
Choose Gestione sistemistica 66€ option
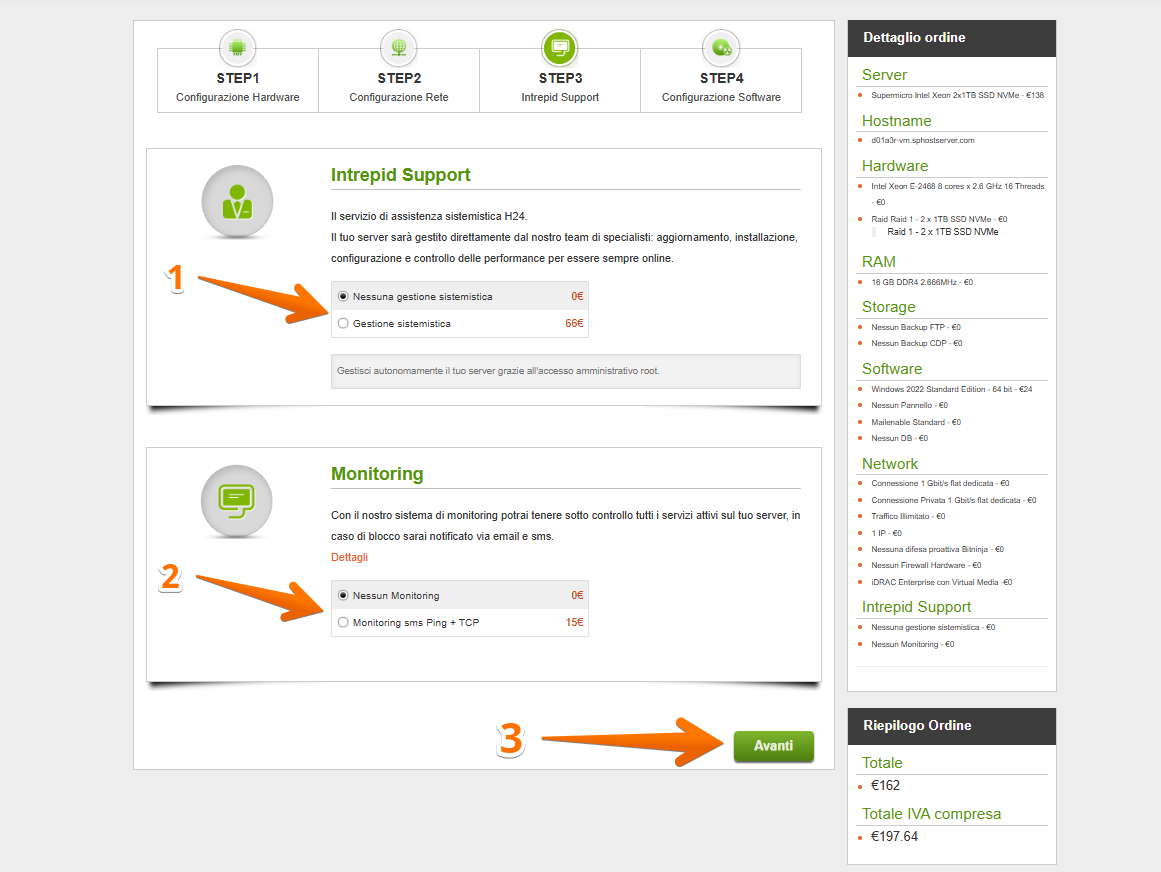(344, 324)
